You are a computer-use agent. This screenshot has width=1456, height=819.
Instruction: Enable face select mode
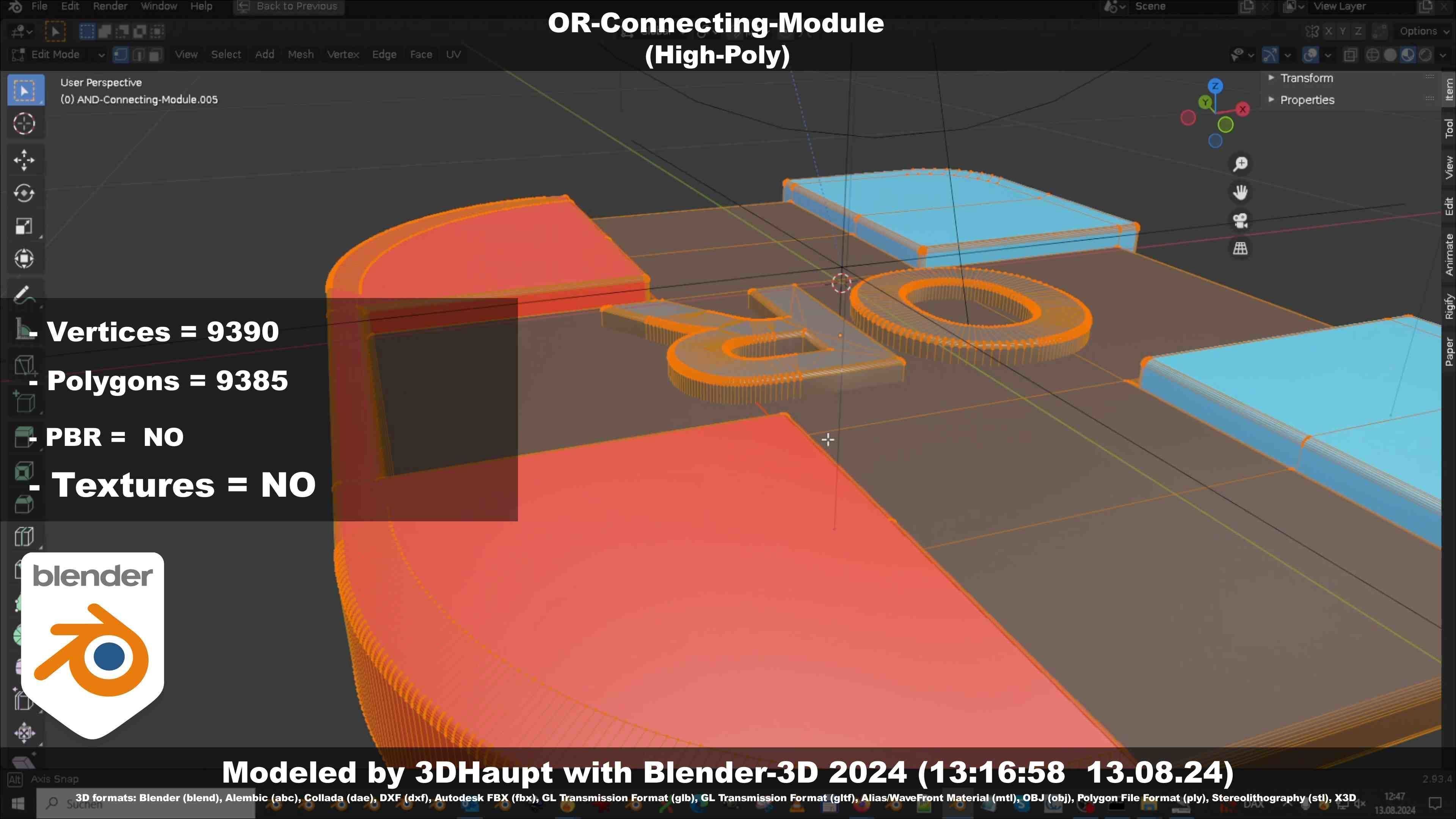point(155,55)
